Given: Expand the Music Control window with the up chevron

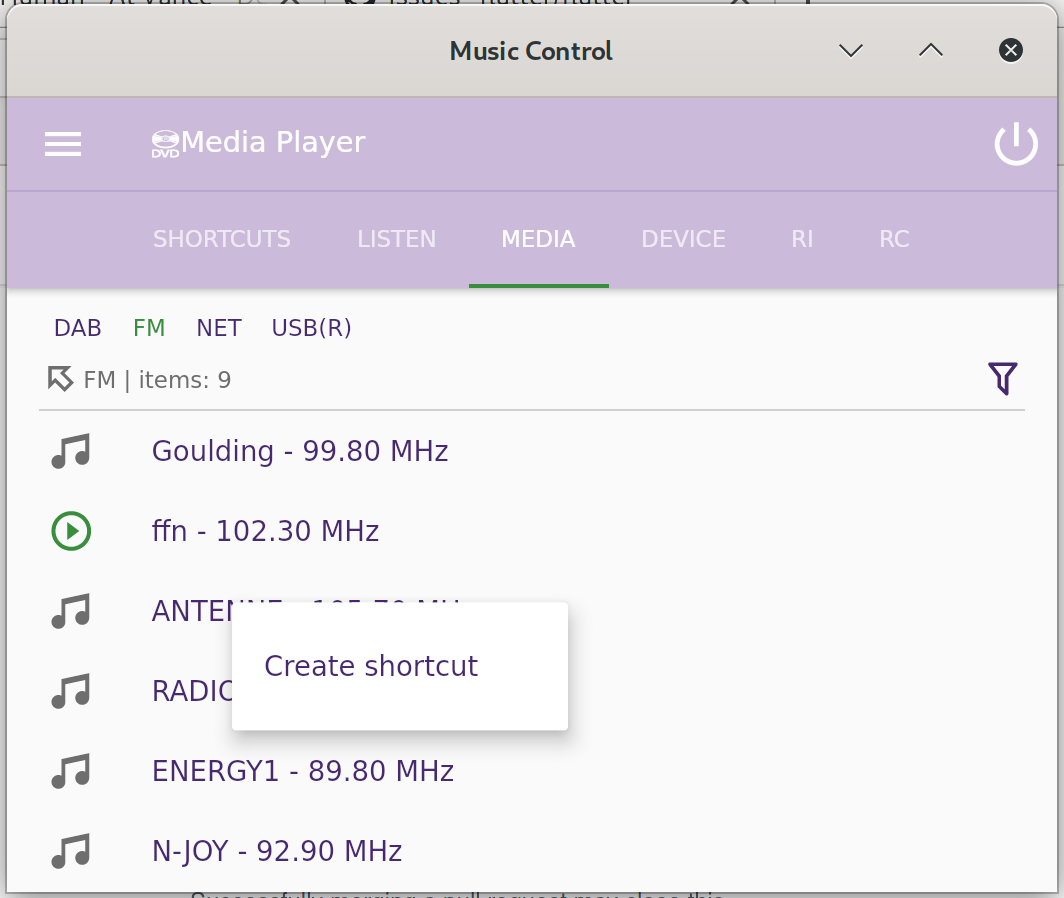Looking at the screenshot, I should pyautogui.click(x=930, y=50).
